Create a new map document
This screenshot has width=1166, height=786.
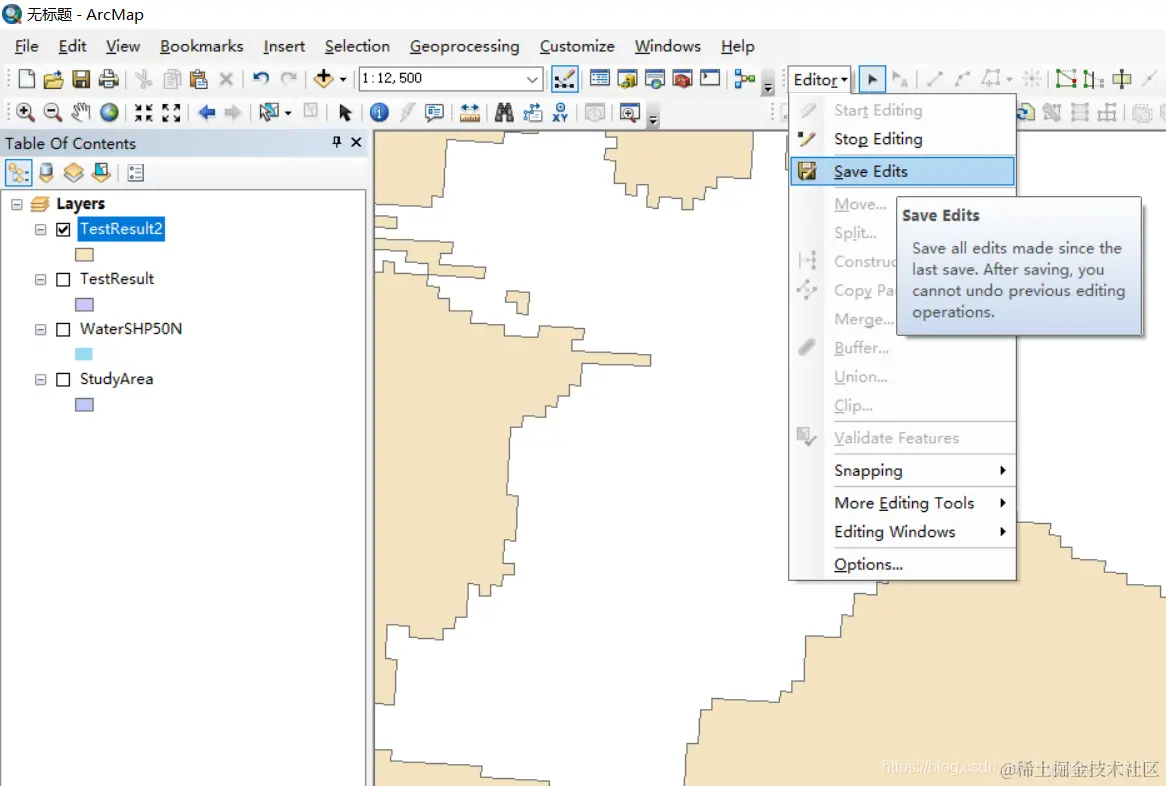[x=27, y=79]
